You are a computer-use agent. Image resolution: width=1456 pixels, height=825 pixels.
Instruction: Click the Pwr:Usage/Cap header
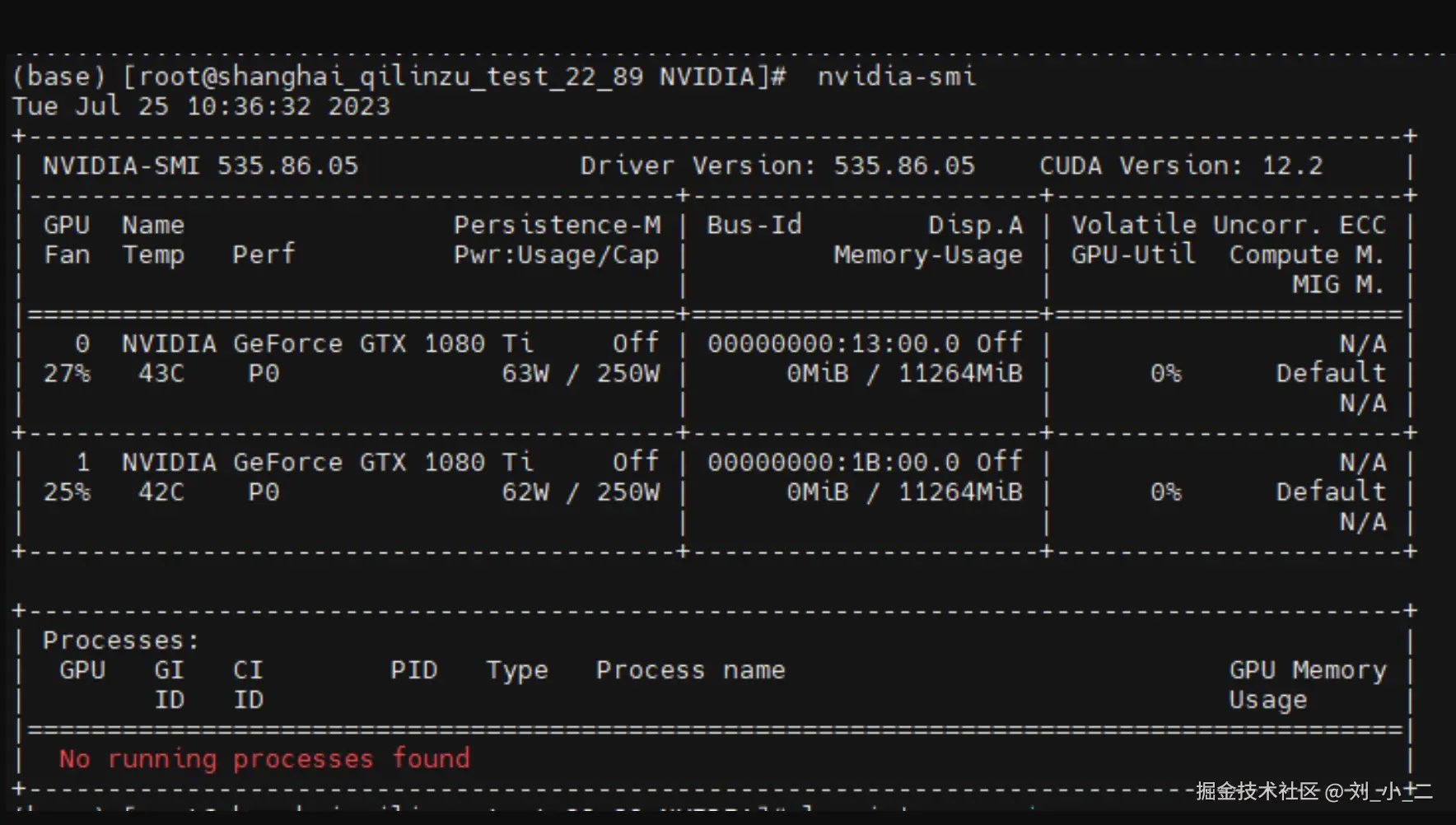click(557, 255)
